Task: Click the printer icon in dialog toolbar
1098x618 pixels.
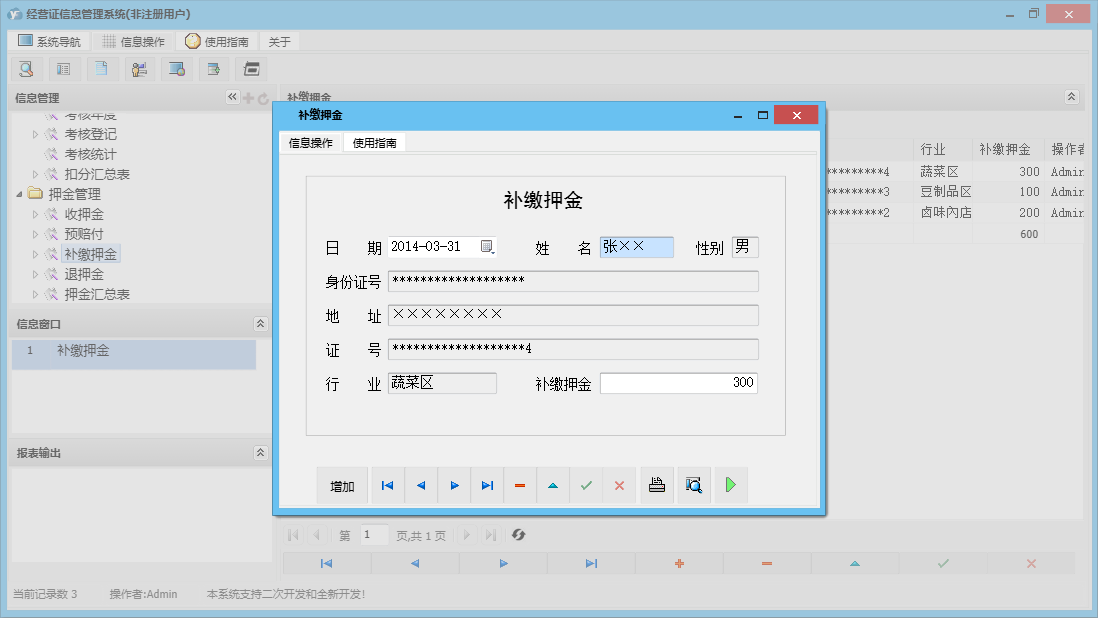Action: click(657, 486)
